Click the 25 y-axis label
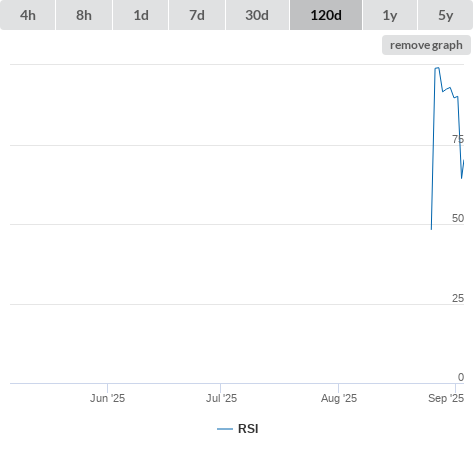 (458, 298)
